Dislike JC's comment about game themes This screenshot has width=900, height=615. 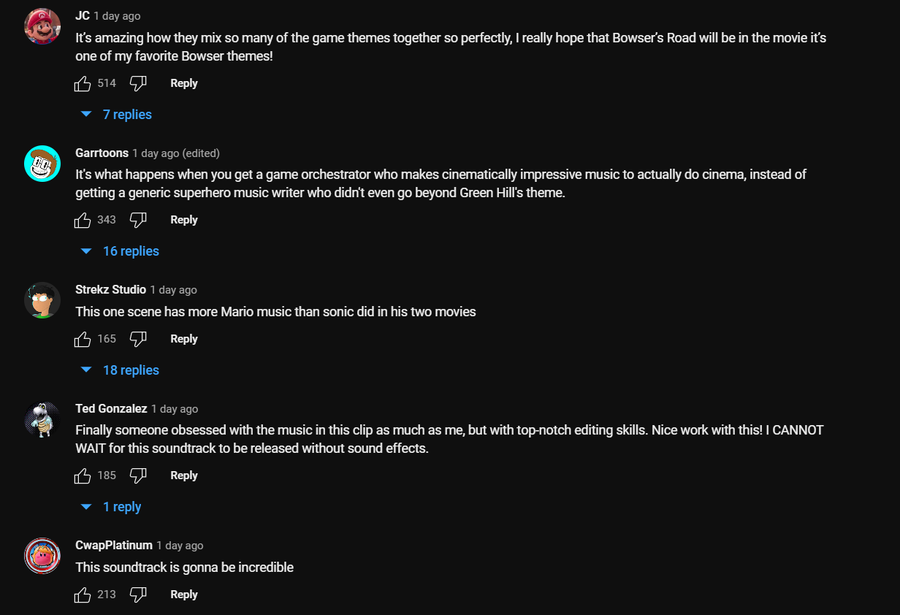(x=139, y=83)
